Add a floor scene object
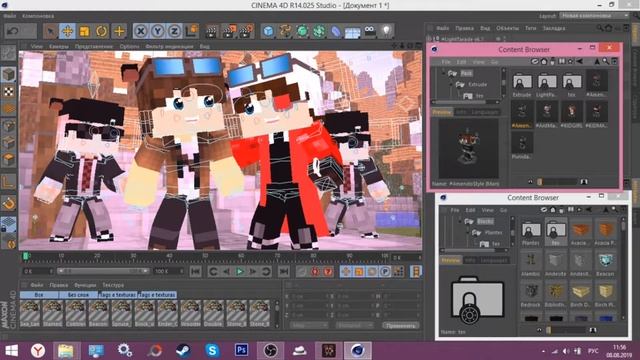Image resolution: width=640 pixels, height=360 pixels. [353, 31]
